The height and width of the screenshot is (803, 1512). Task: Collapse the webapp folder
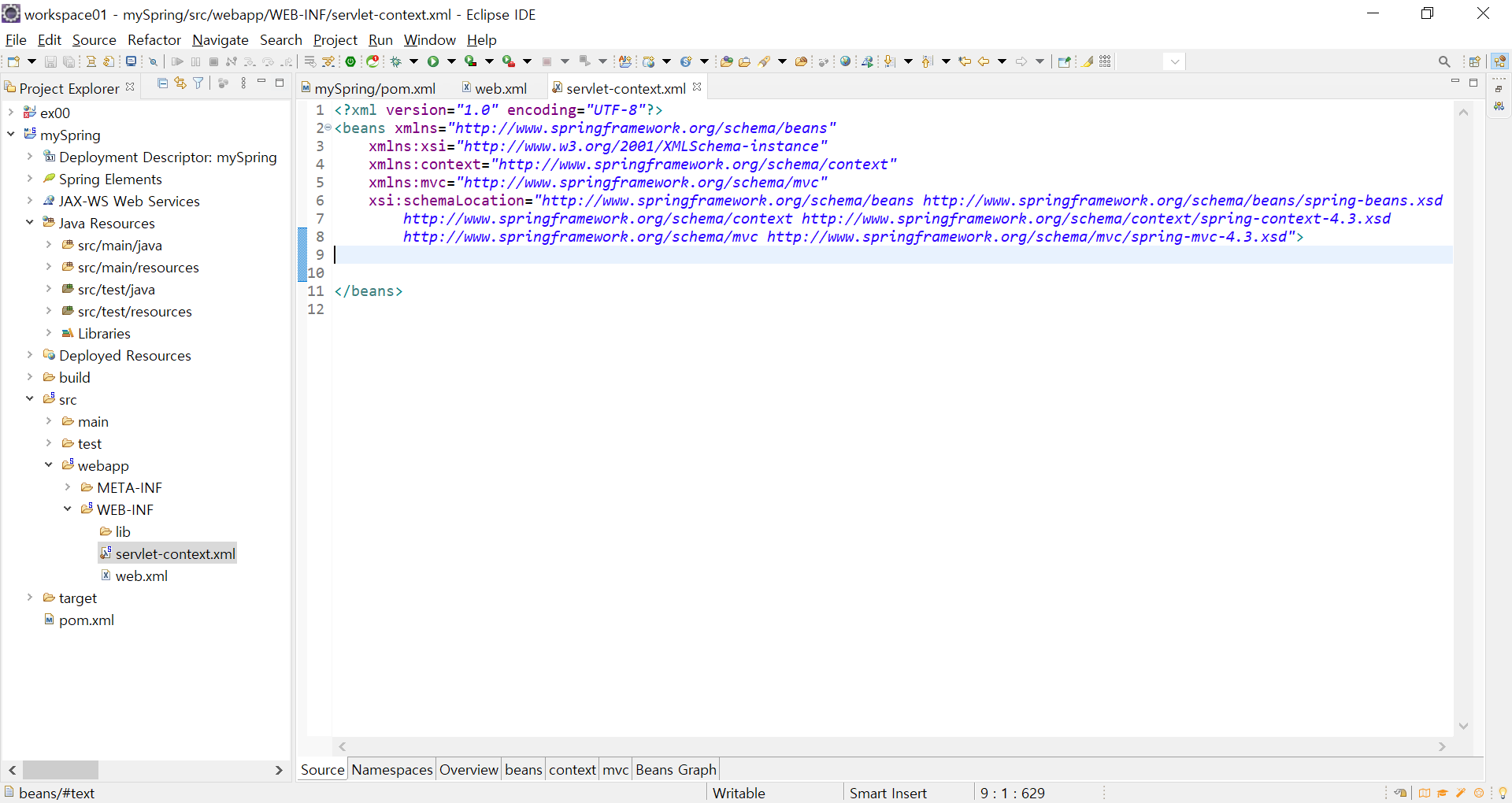[x=49, y=465]
